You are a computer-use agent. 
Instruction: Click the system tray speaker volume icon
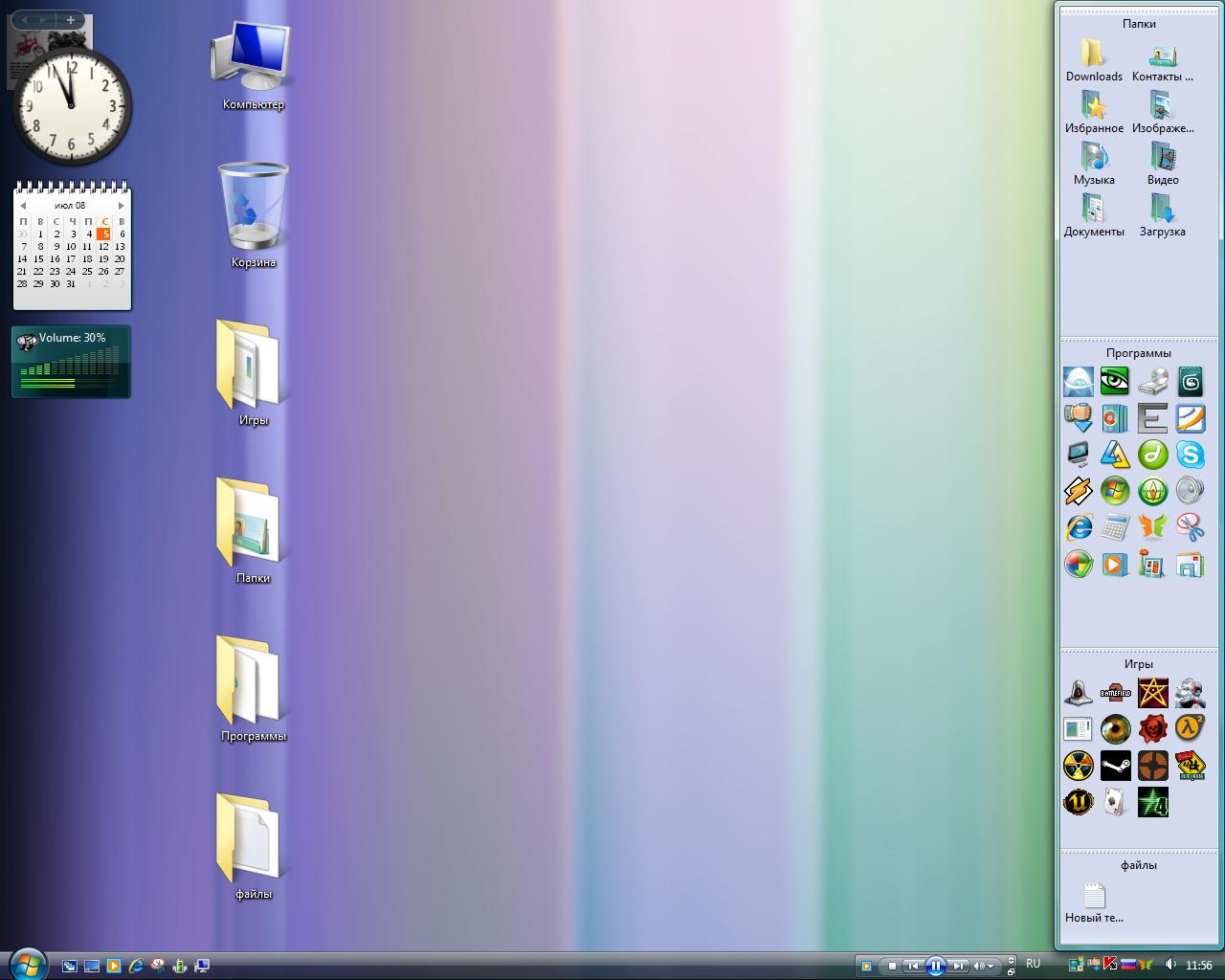(1170, 965)
